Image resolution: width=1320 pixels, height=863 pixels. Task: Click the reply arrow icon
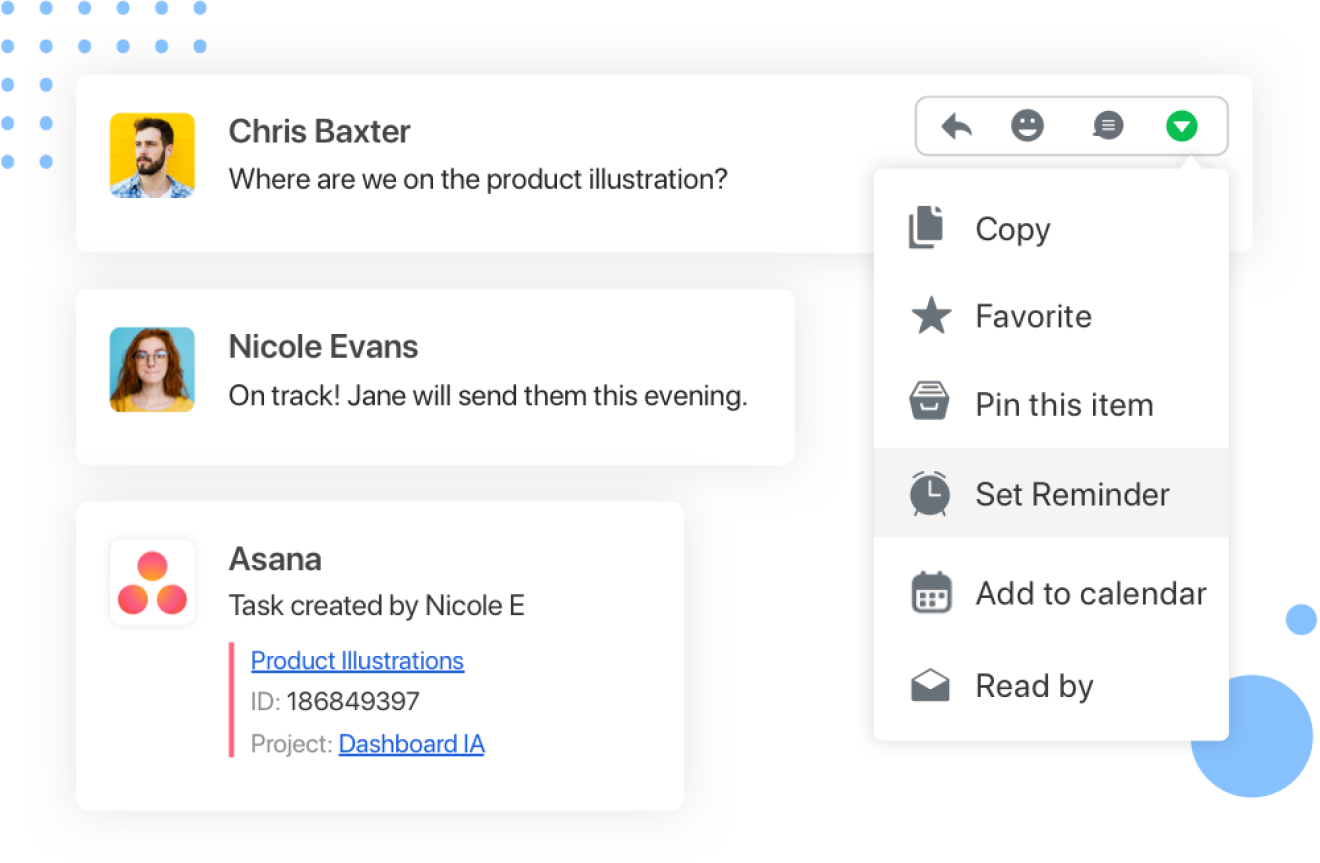click(x=957, y=126)
